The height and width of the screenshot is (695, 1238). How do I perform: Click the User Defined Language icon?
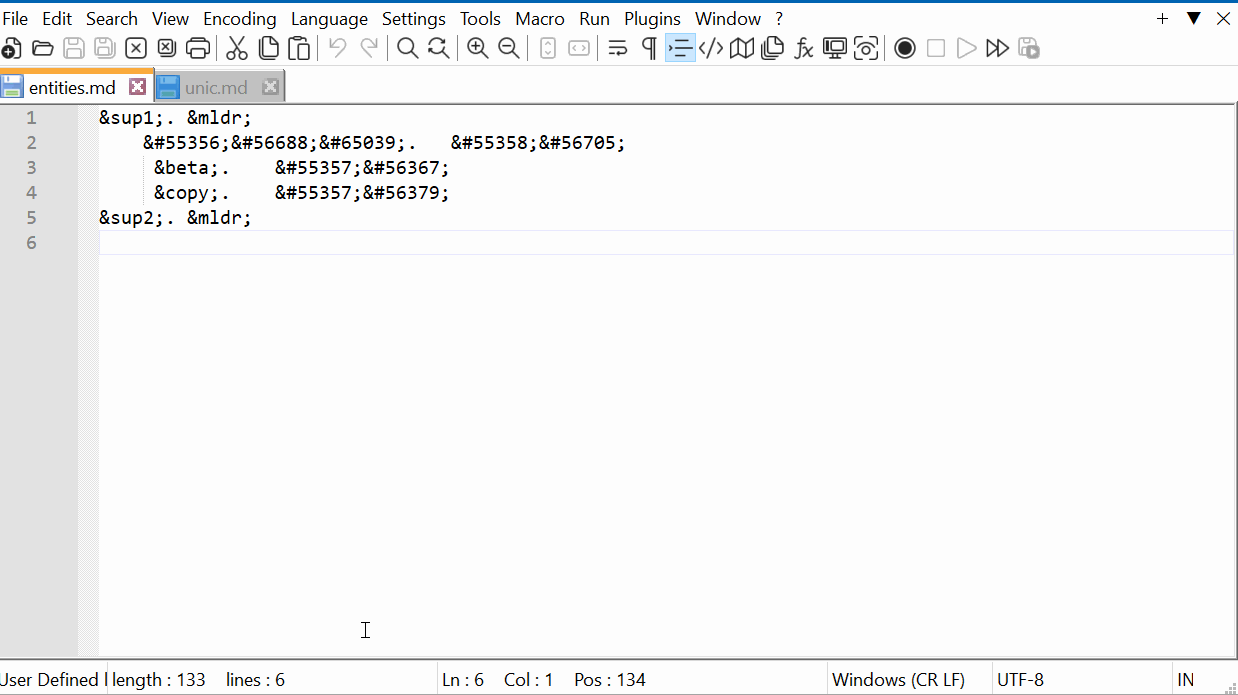(711, 48)
